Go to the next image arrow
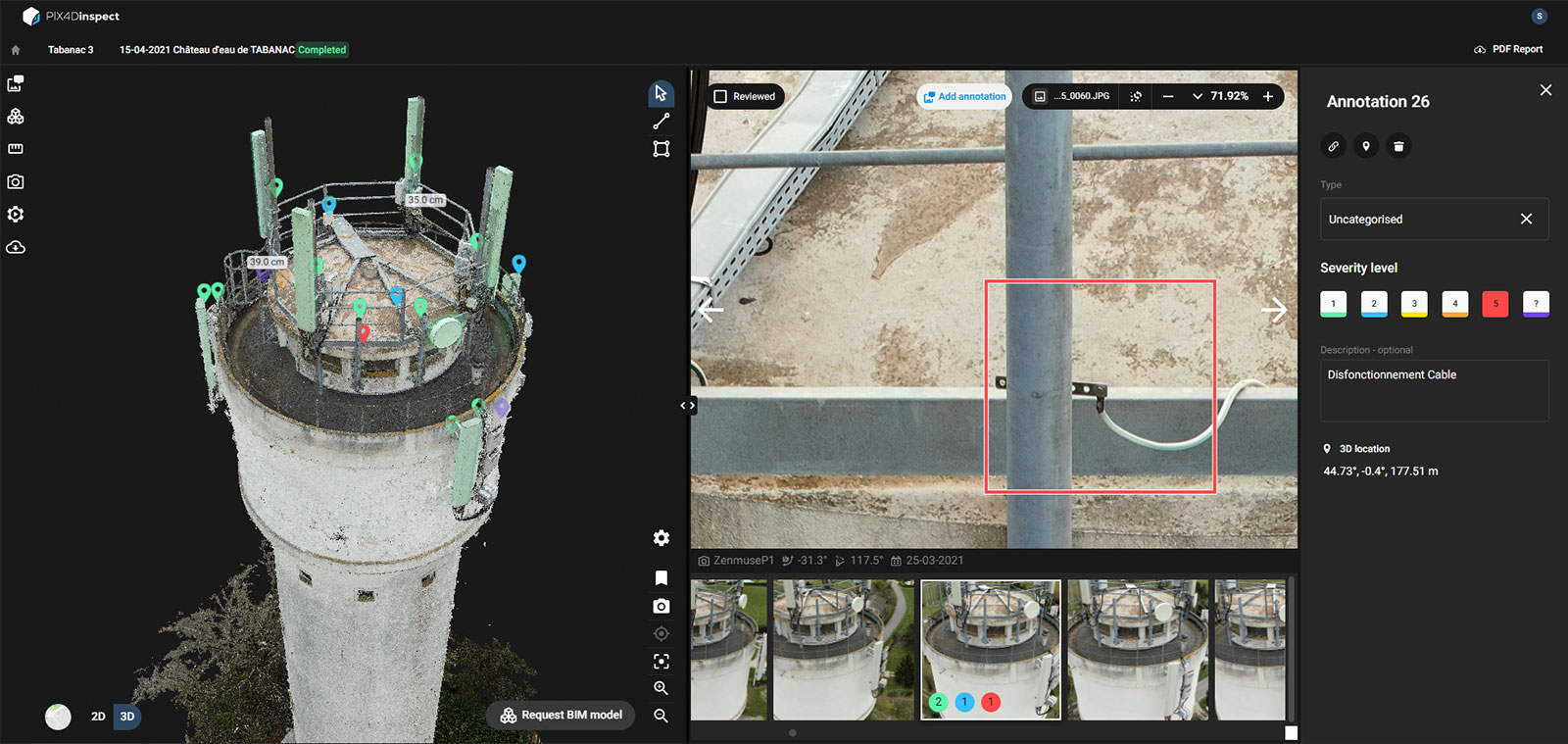1568x744 pixels. point(1274,310)
